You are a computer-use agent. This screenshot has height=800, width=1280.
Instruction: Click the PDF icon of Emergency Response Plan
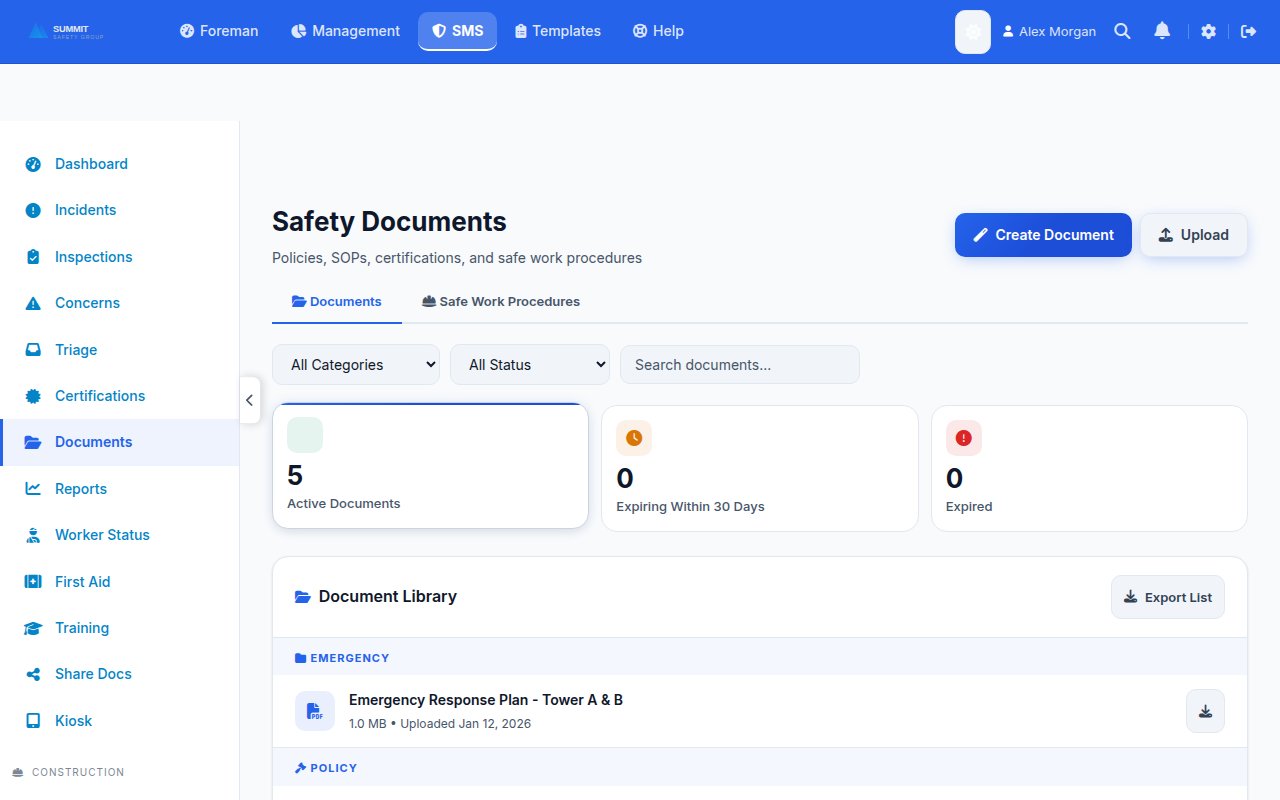coord(315,711)
